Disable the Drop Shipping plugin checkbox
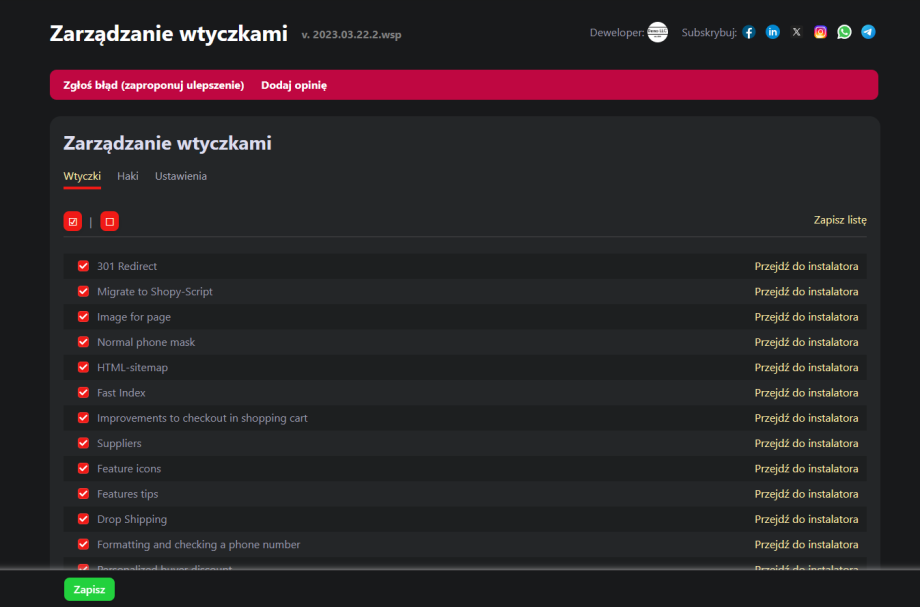The width and height of the screenshot is (920, 607). tap(84, 519)
